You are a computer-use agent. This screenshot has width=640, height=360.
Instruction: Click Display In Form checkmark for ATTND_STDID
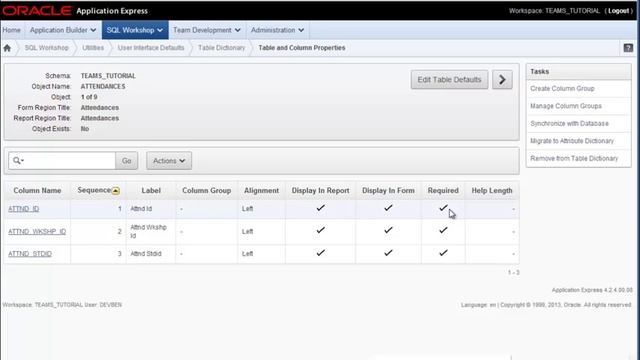click(x=388, y=253)
